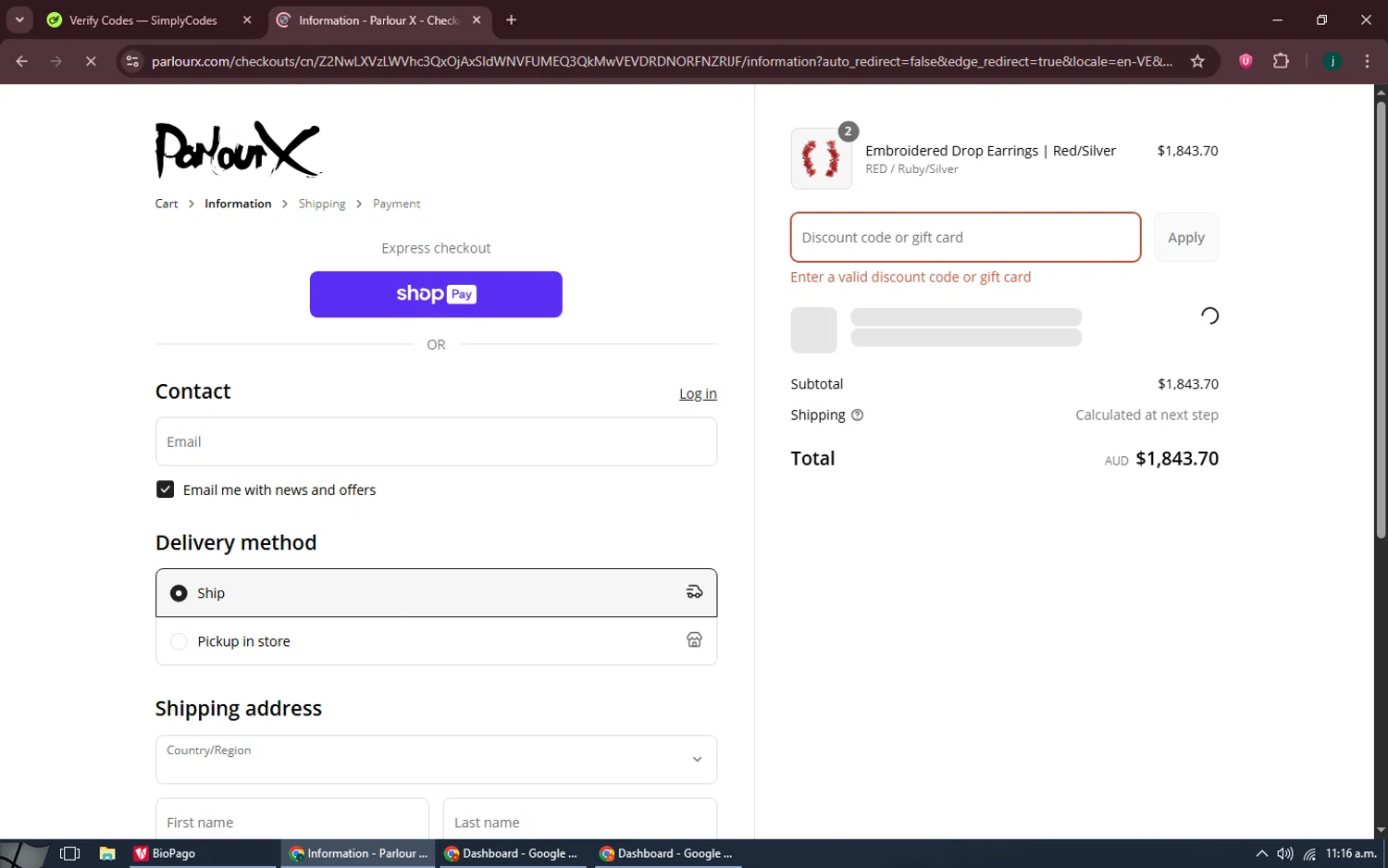
Task: Click the forward navigation arrow
Action: coord(56,61)
